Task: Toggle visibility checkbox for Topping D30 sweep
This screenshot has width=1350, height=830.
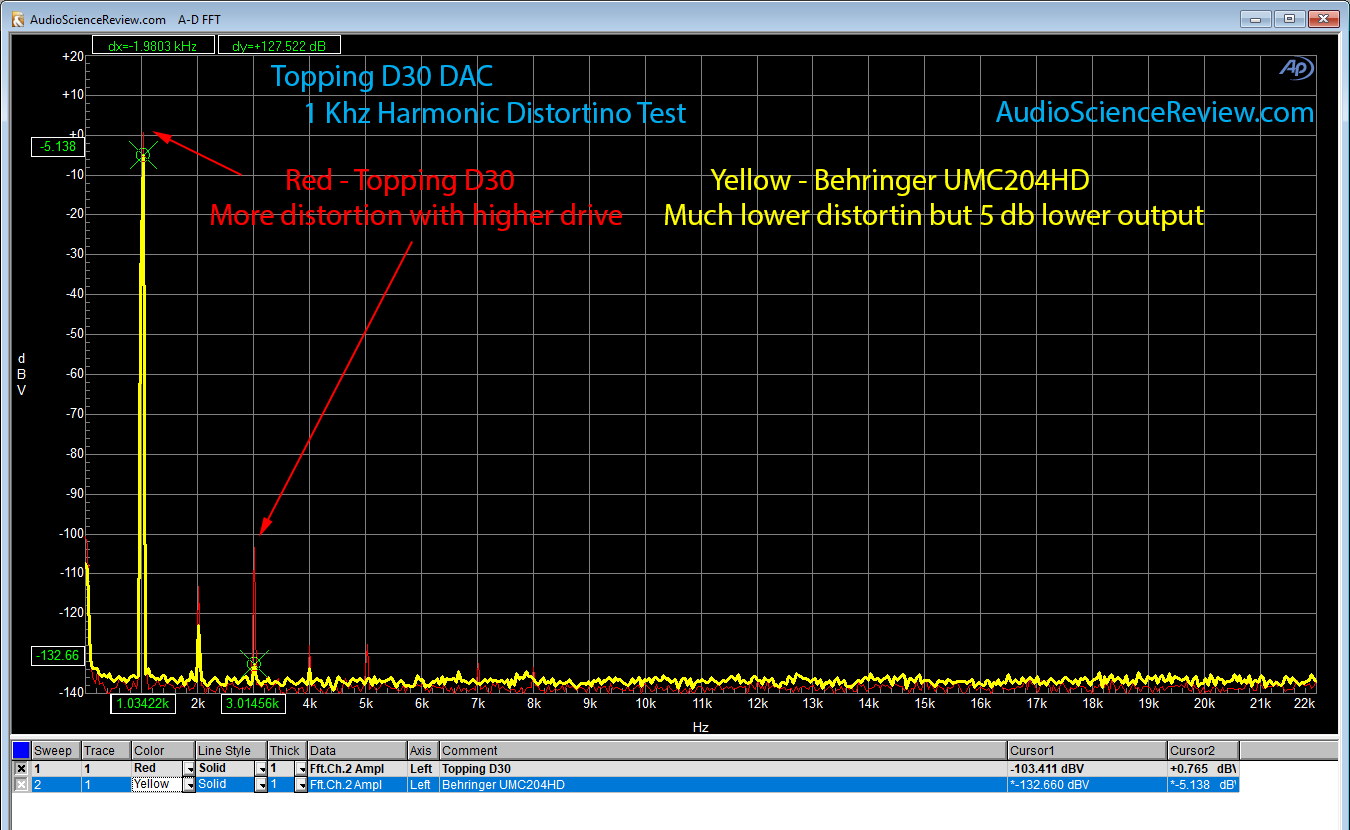Action: (21, 768)
